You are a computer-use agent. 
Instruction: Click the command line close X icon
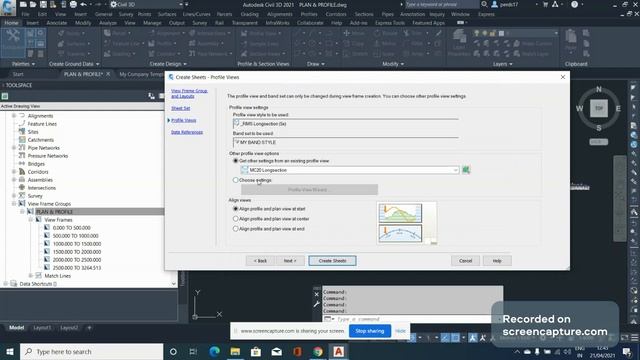click(x=317, y=294)
